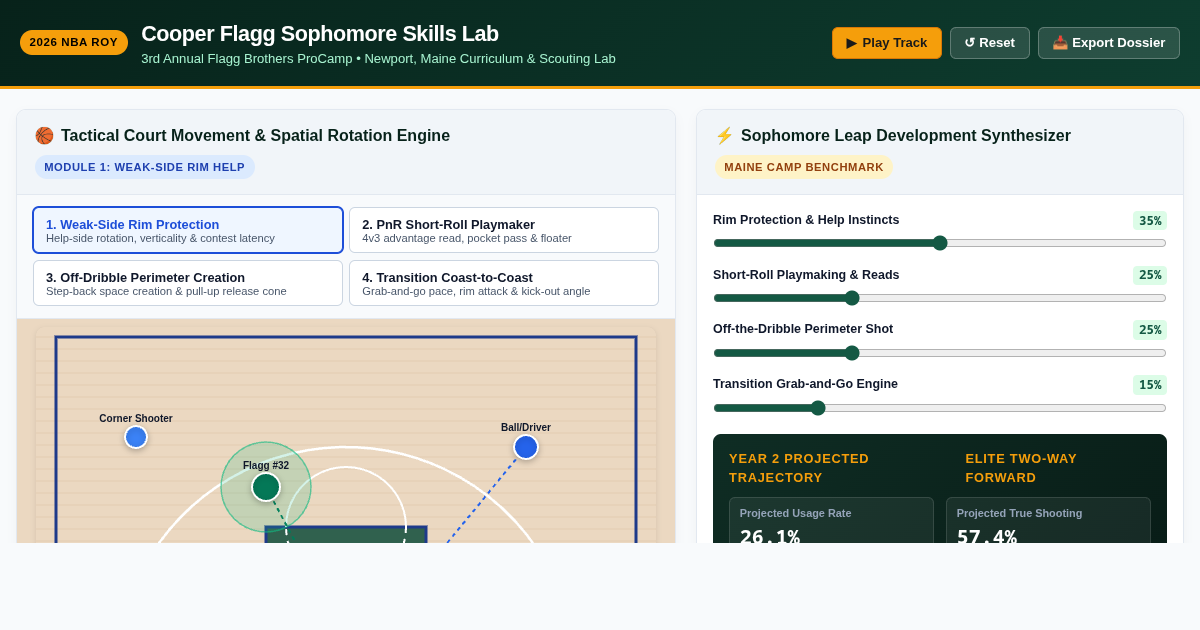Viewport: 1200px width, 630px height.
Task: Click the 35% Rim Protection value
Action: pos(1150,221)
